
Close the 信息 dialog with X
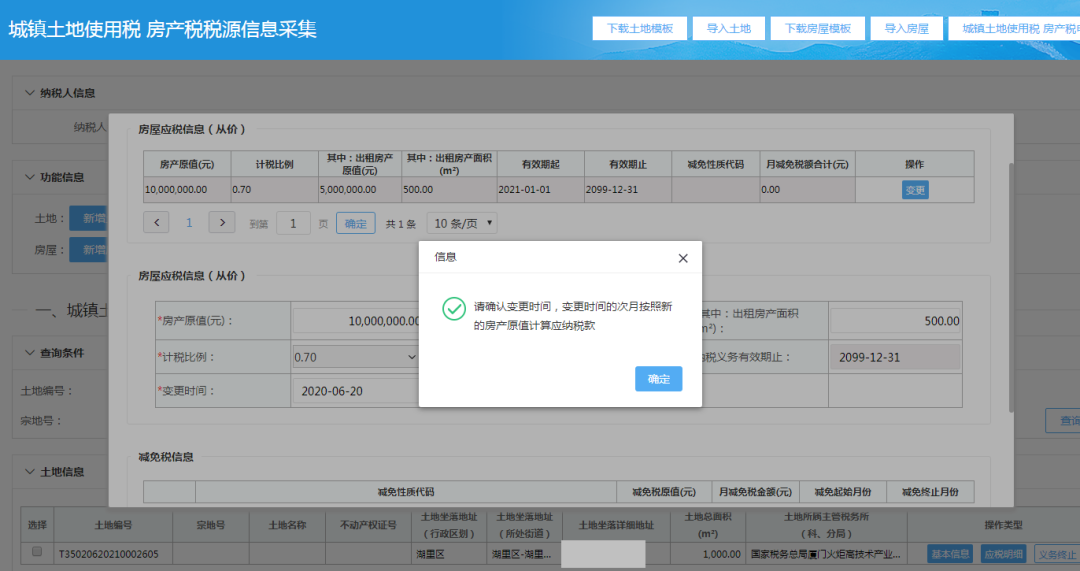tap(683, 258)
